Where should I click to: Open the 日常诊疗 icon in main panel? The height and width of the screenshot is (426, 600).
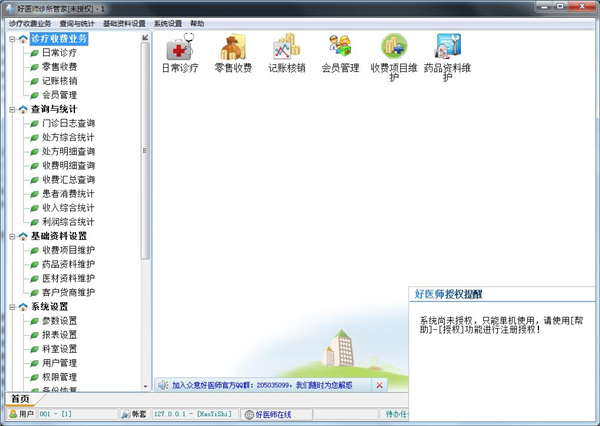coord(180,47)
